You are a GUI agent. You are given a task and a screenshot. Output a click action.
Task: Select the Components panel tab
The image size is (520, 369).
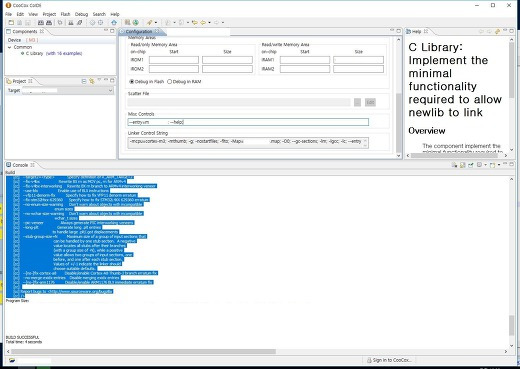[25, 31]
